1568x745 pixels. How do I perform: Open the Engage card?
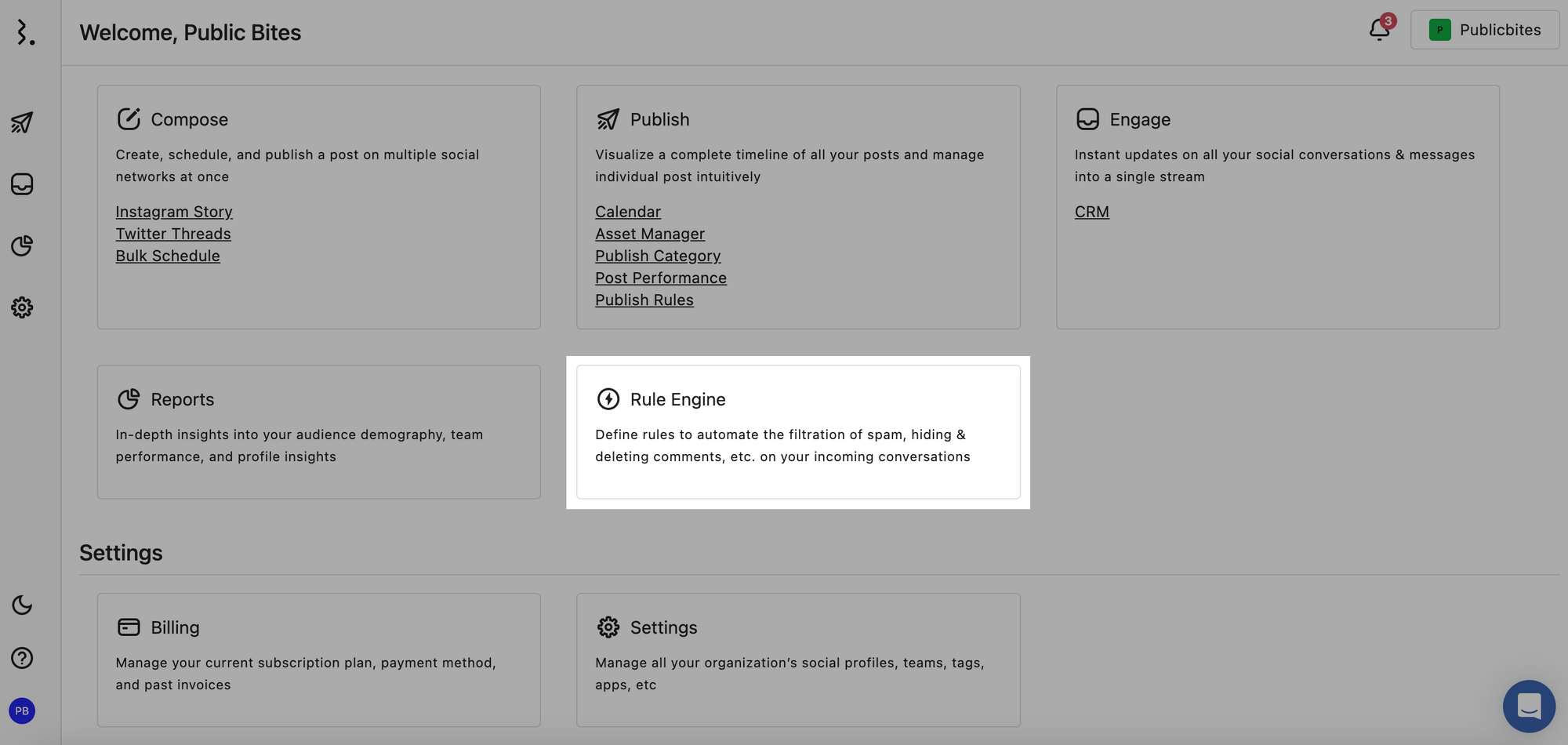pyautogui.click(x=1277, y=205)
